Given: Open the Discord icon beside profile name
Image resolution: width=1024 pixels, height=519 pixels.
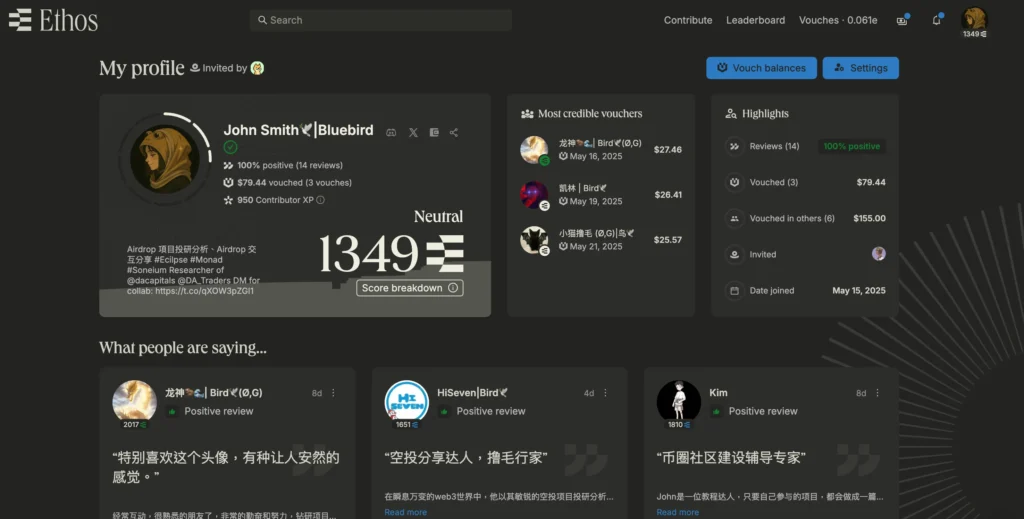Looking at the screenshot, I should coord(391,132).
